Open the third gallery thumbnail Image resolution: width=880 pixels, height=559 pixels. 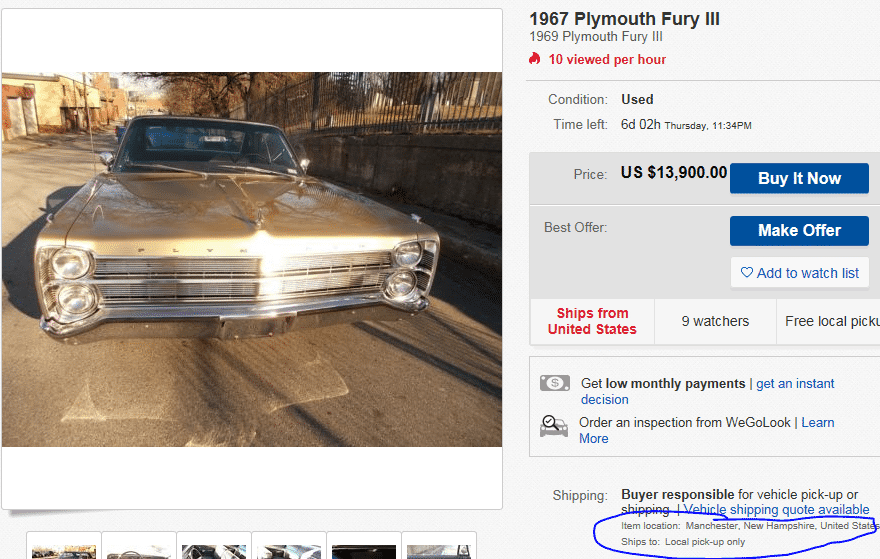215,549
